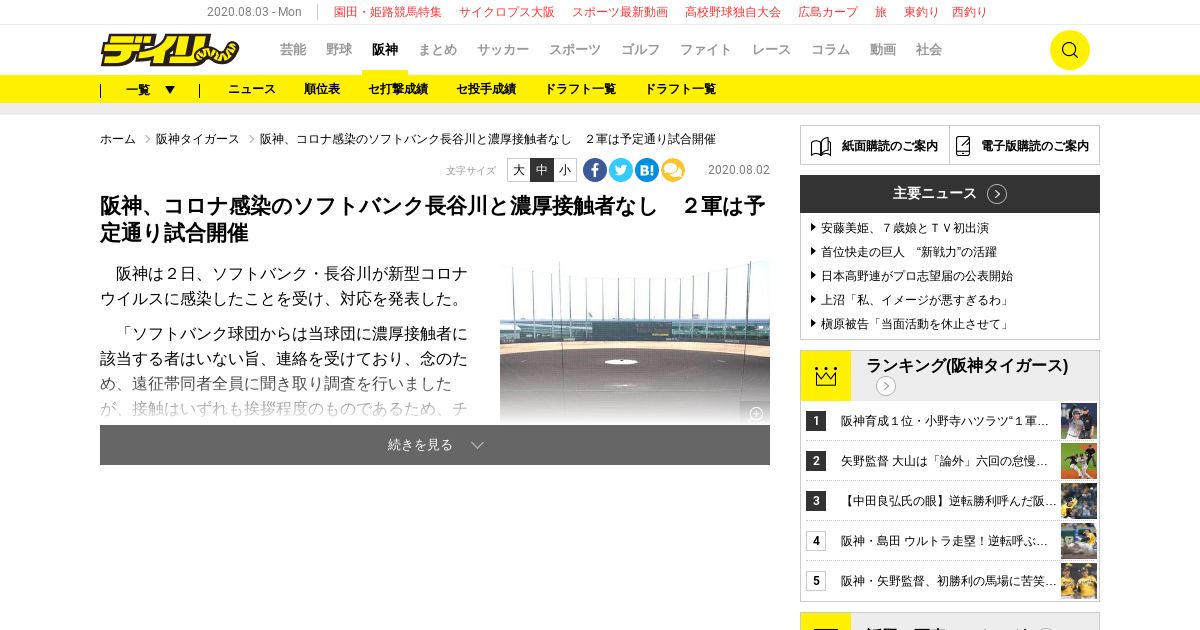This screenshot has width=1200, height=630.
Task: Set text size to 大
Action: [x=519, y=170]
